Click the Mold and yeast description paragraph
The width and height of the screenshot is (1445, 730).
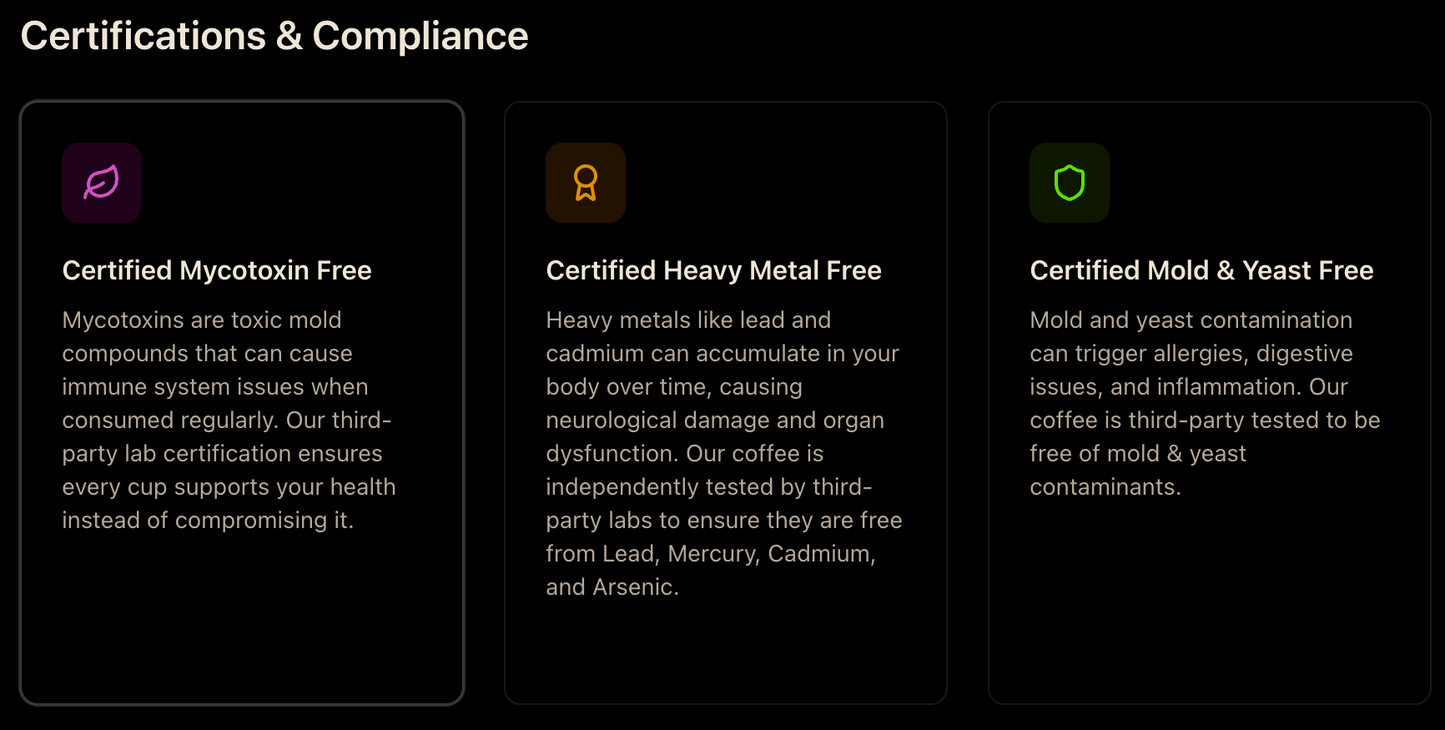tap(1205, 403)
